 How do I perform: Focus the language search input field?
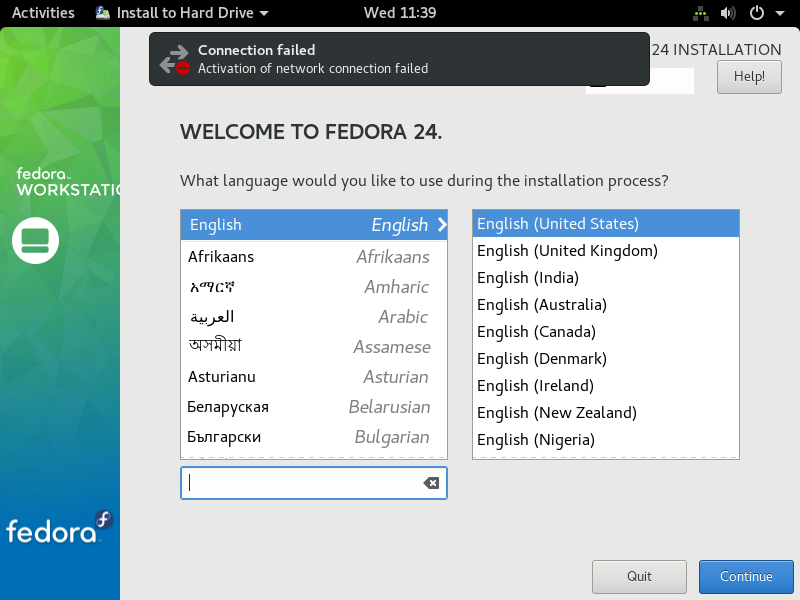click(314, 483)
